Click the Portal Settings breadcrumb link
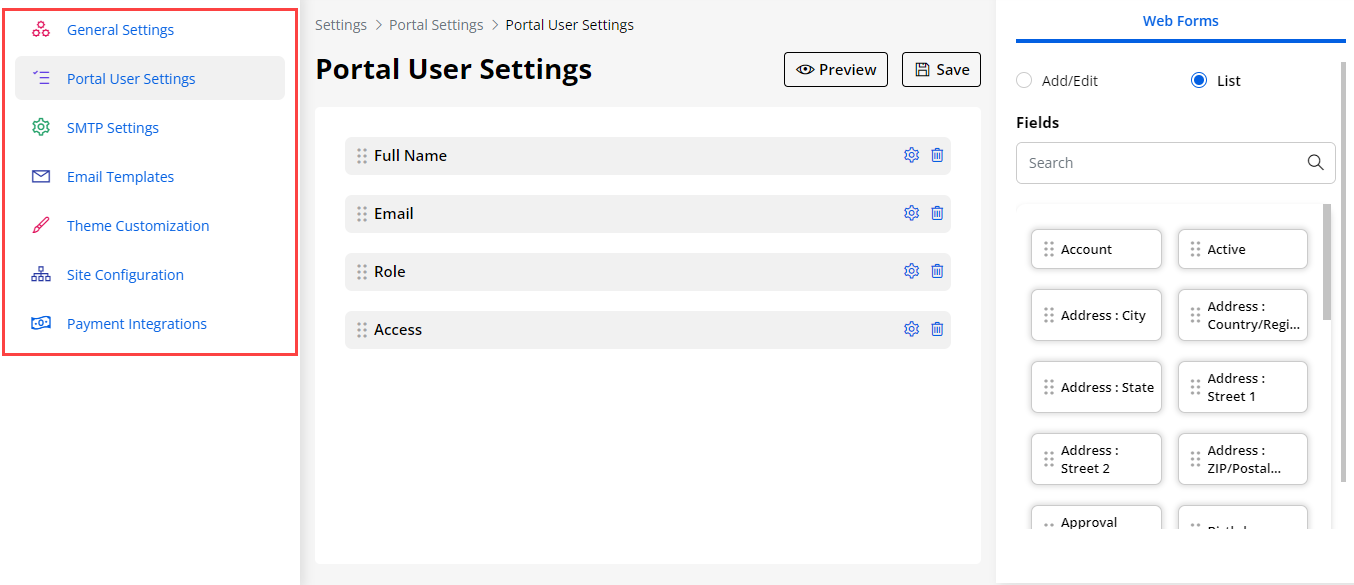The image size is (1354, 585). pos(436,25)
